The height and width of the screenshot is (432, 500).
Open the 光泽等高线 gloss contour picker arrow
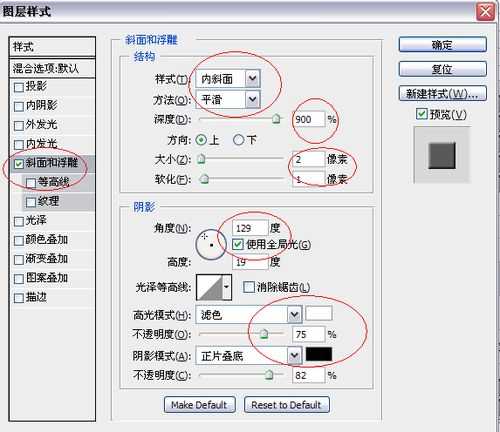pos(227,287)
